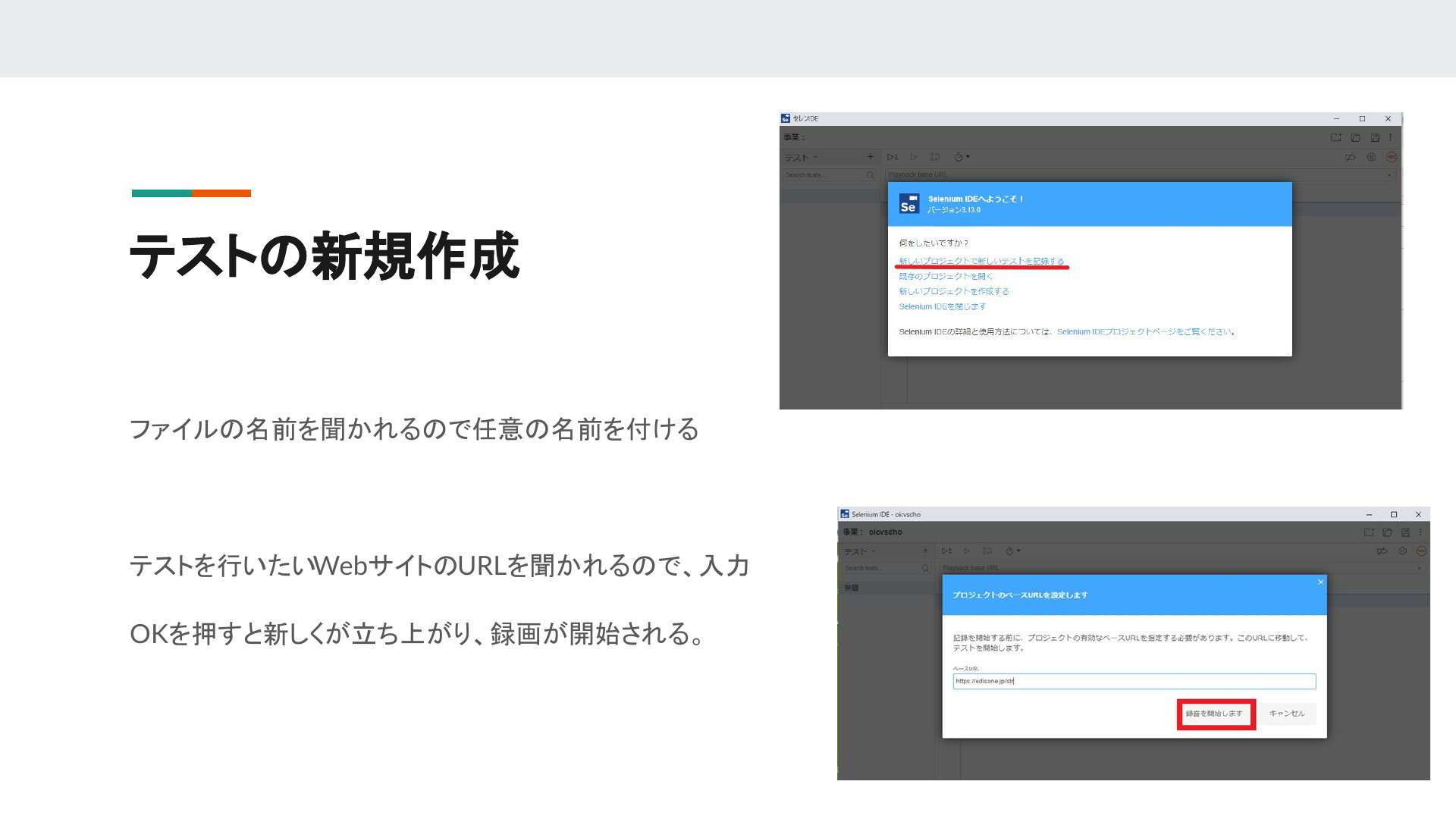The image size is (1456, 819).
Task: Click the slide title テストの新規作成
Action: click(325, 256)
